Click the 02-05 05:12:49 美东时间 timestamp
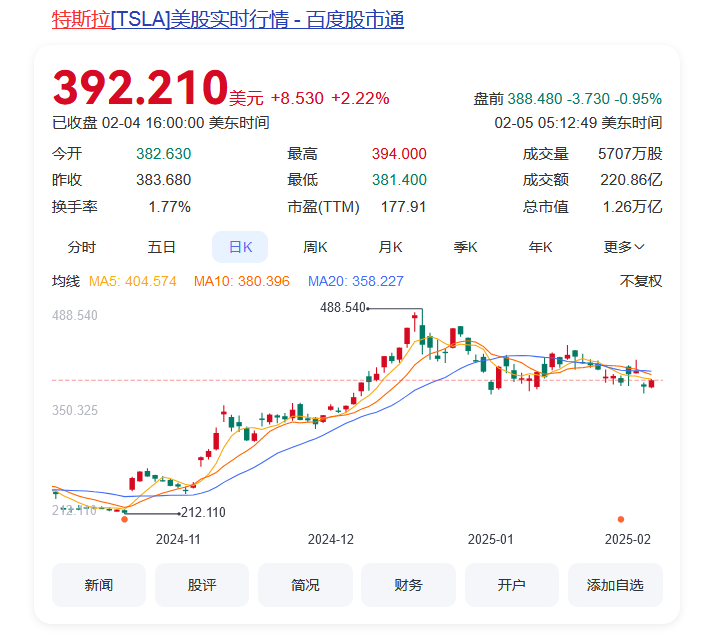The width and height of the screenshot is (716, 636). point(578,123)
